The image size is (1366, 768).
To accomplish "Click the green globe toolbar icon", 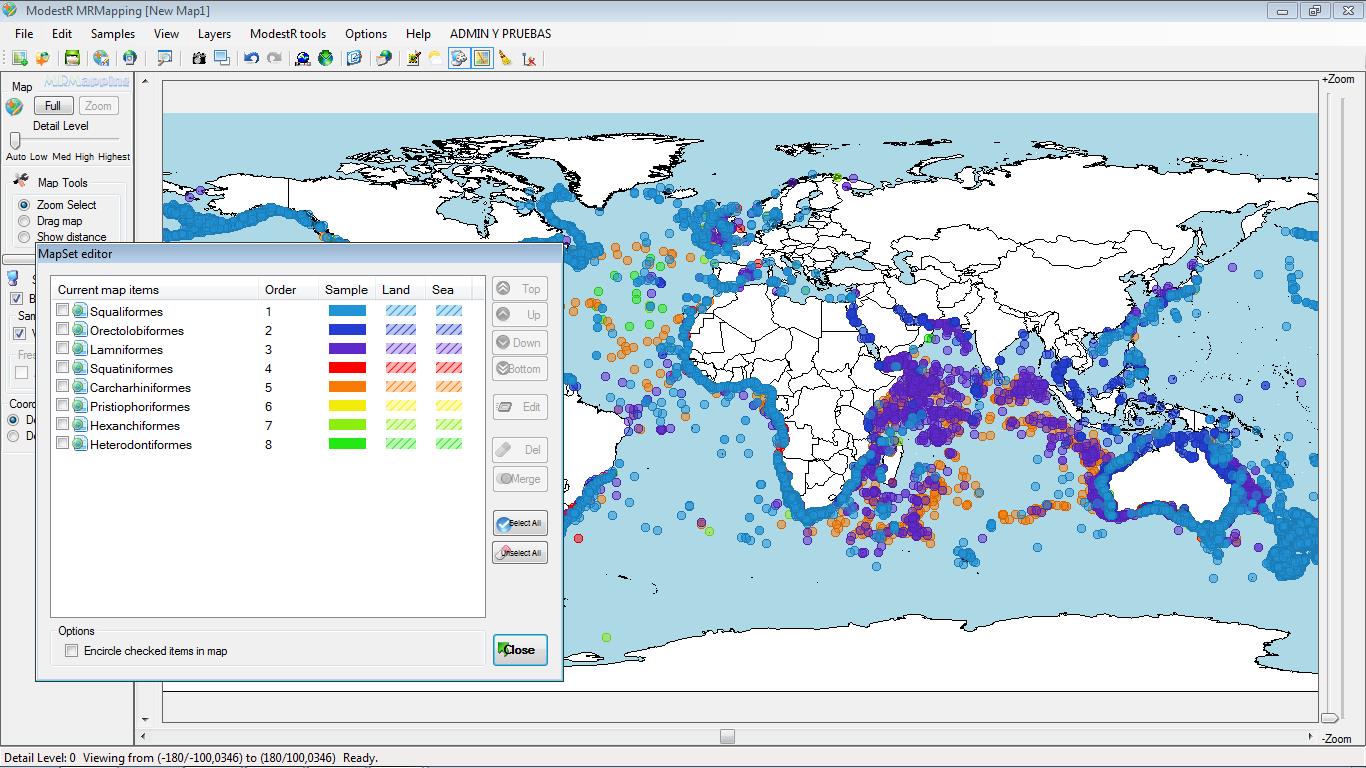I will (x=325, y=59).
